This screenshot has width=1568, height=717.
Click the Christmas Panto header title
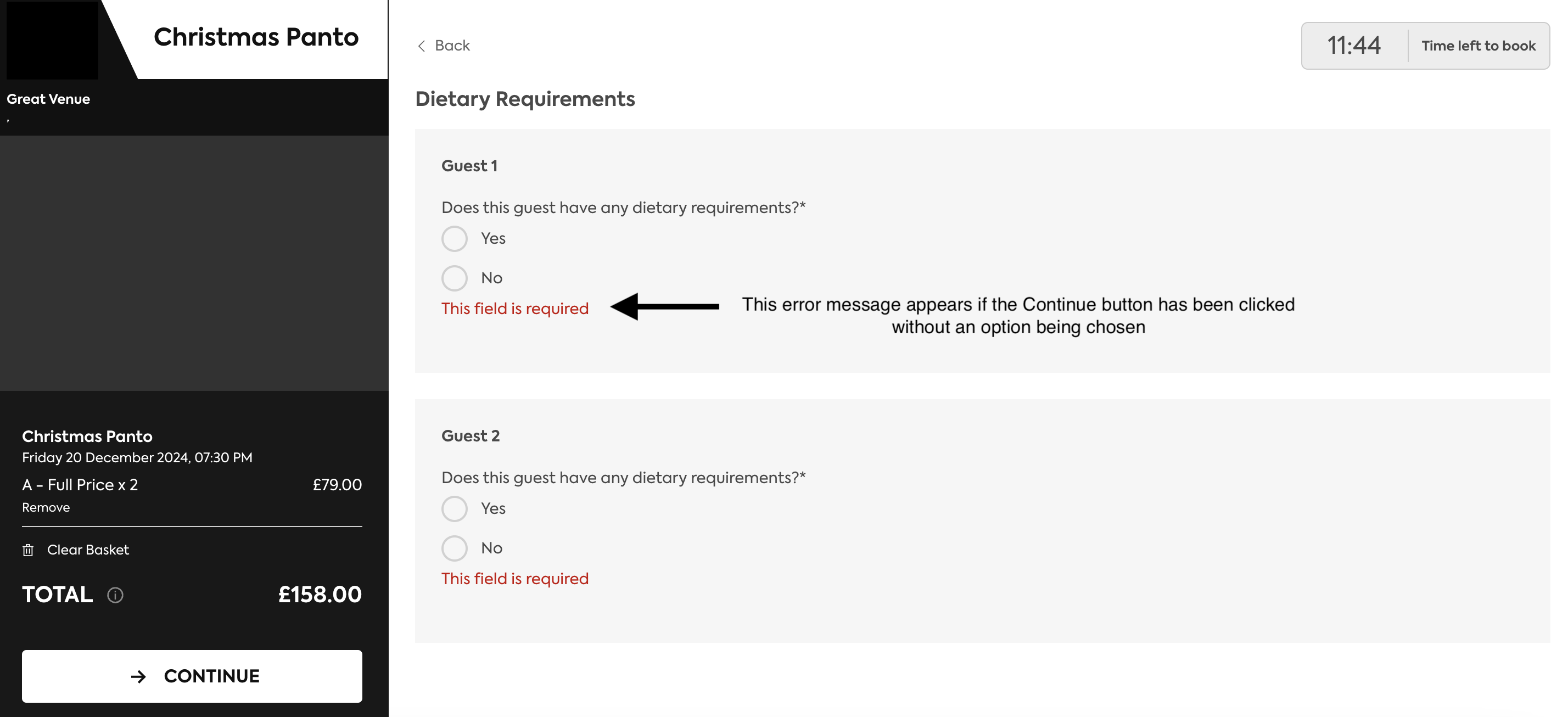256,37
